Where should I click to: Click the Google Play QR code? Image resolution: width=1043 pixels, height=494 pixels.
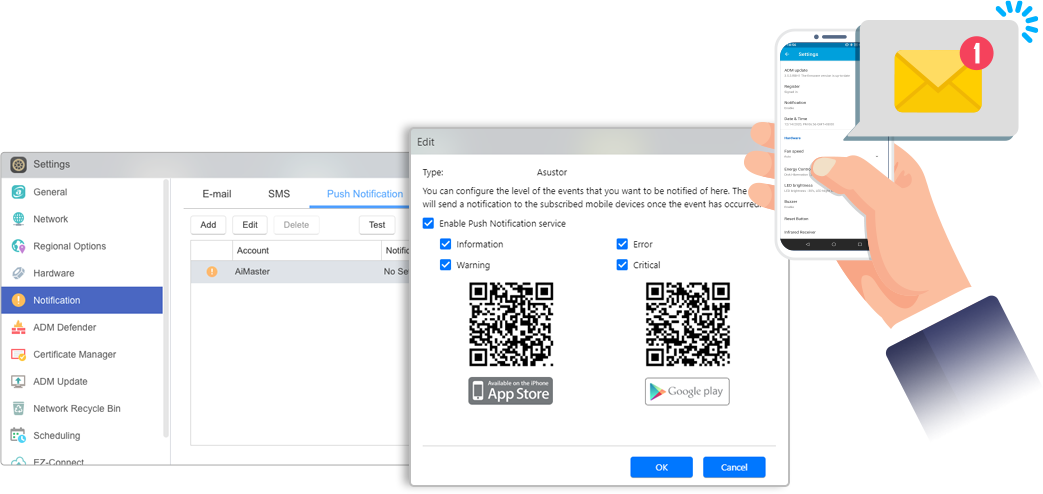(x=688, y=324)
